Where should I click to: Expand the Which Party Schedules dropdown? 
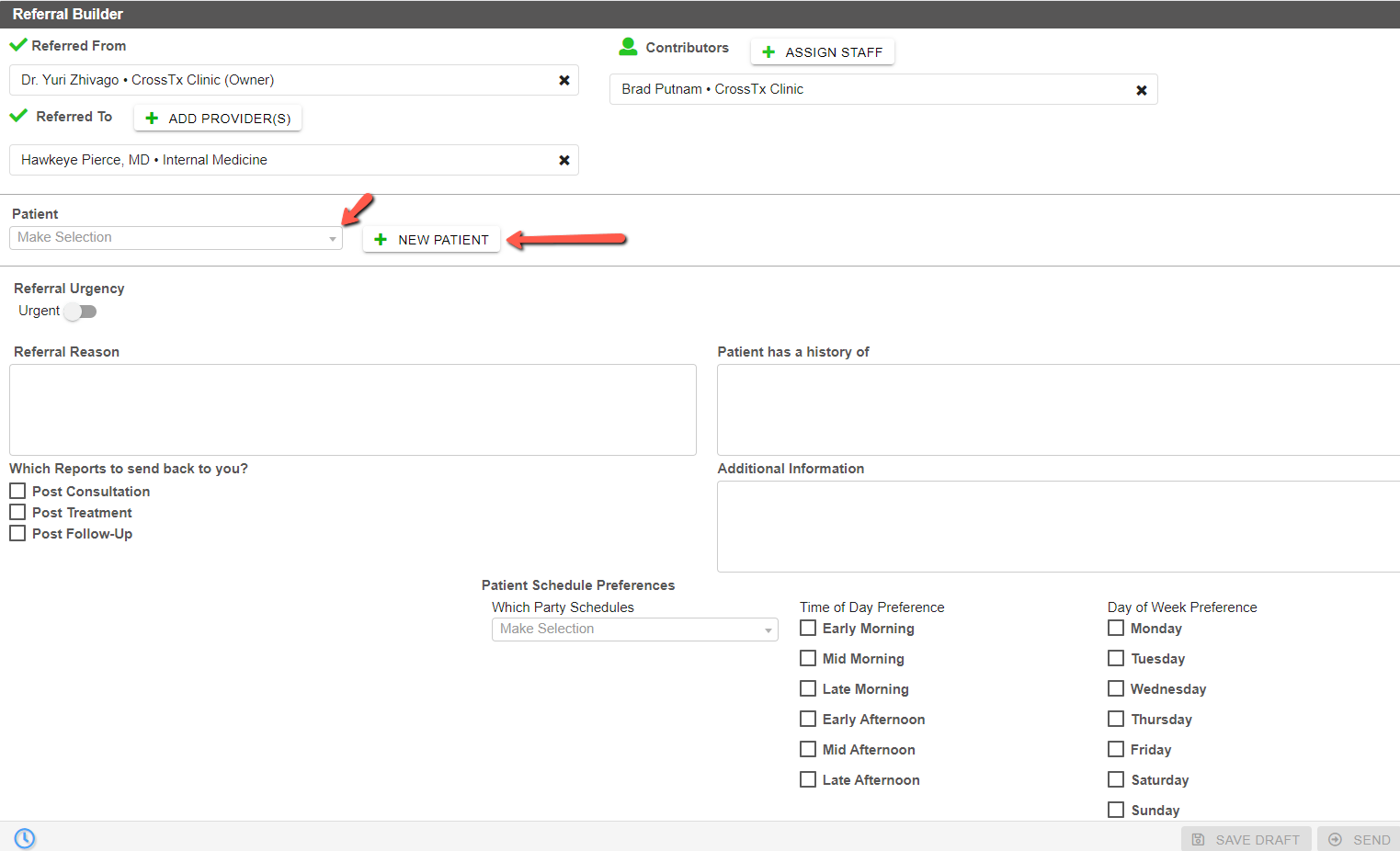(635, 630)
